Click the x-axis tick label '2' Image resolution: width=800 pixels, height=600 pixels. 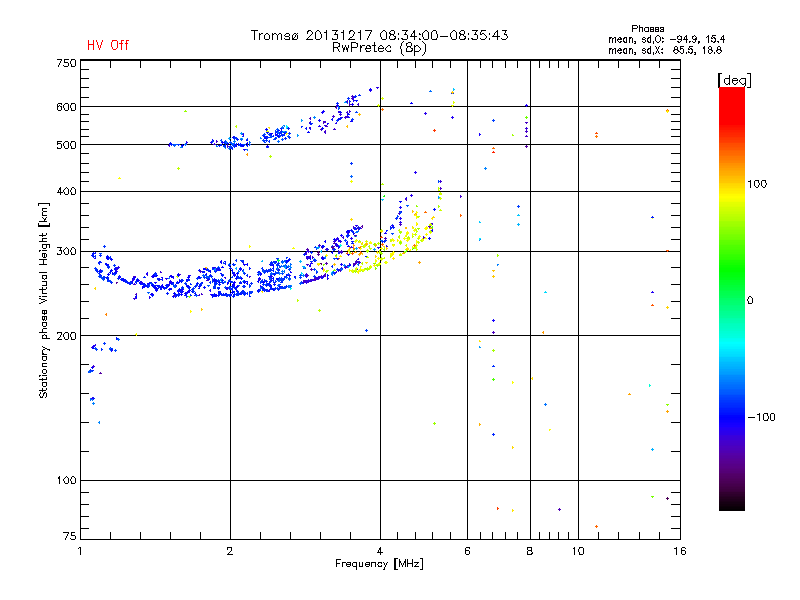click(230, 551)
